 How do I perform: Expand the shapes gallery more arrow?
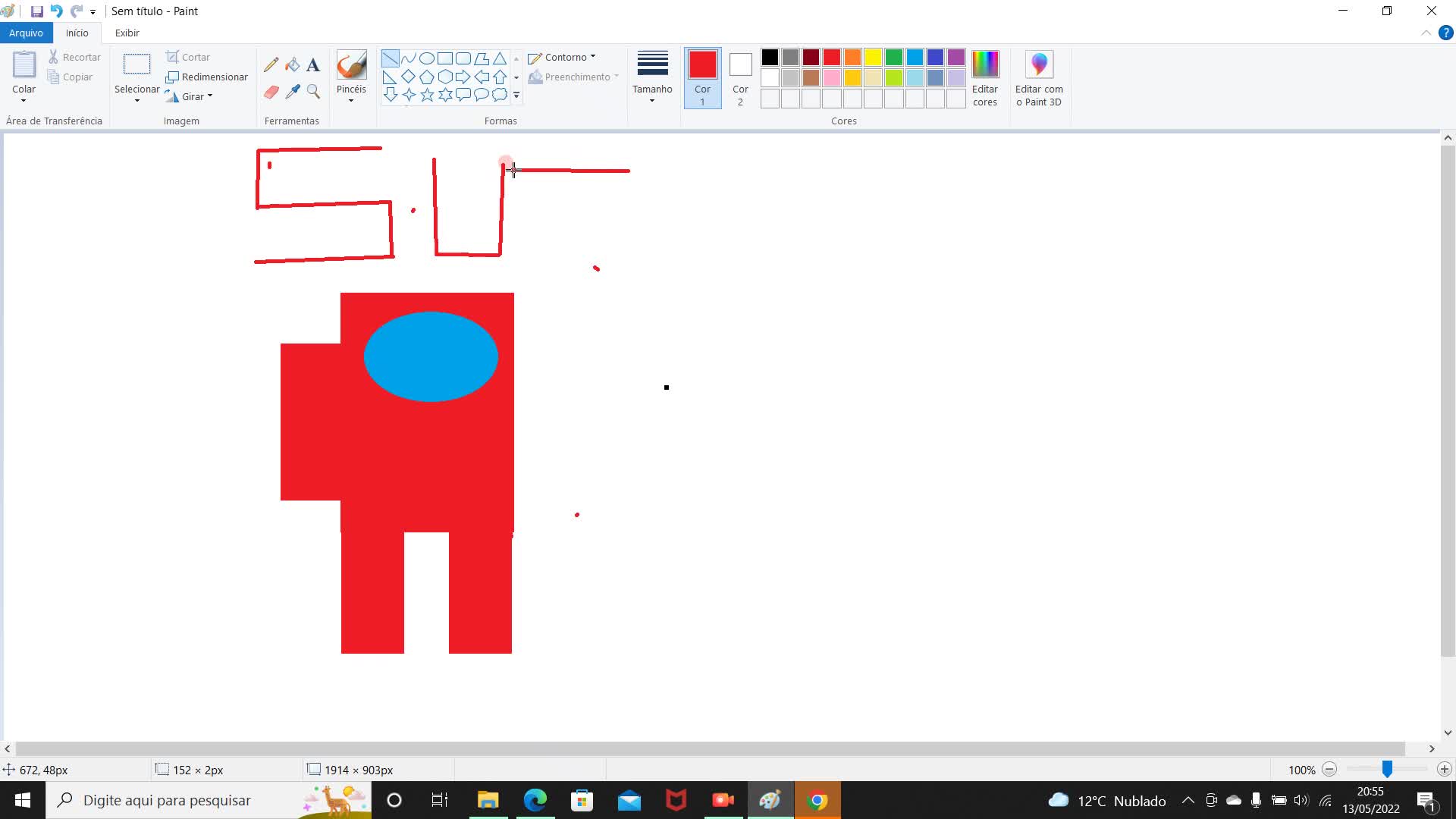click(516, 96)
